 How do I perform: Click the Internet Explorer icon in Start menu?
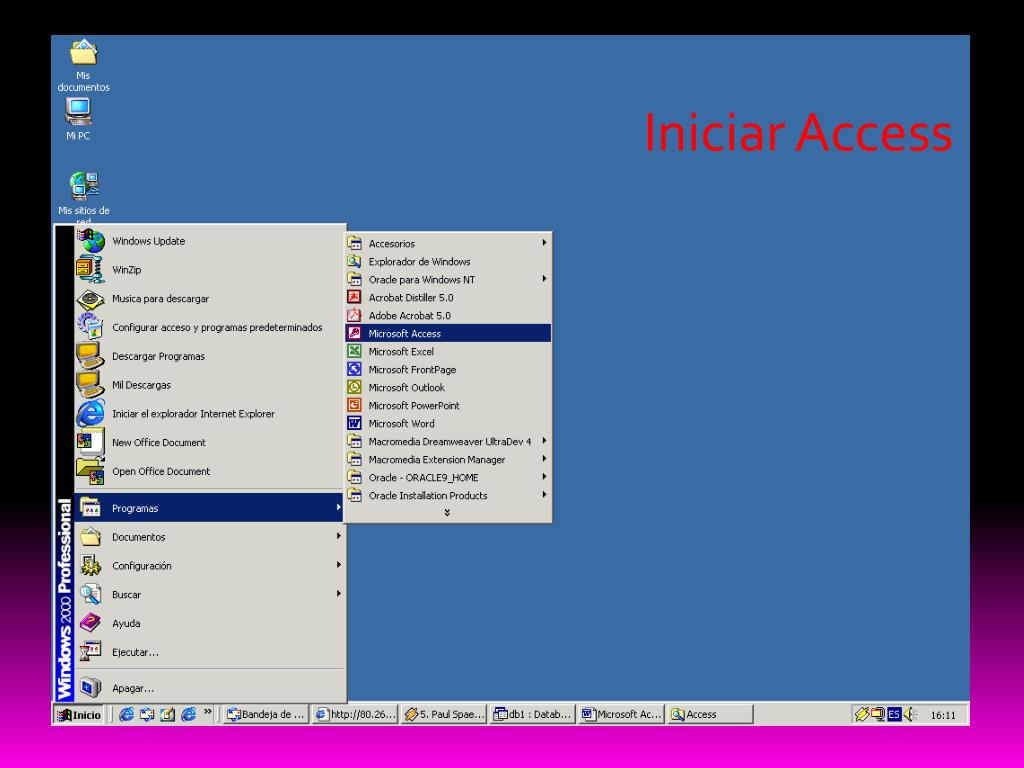coord(90,413)
